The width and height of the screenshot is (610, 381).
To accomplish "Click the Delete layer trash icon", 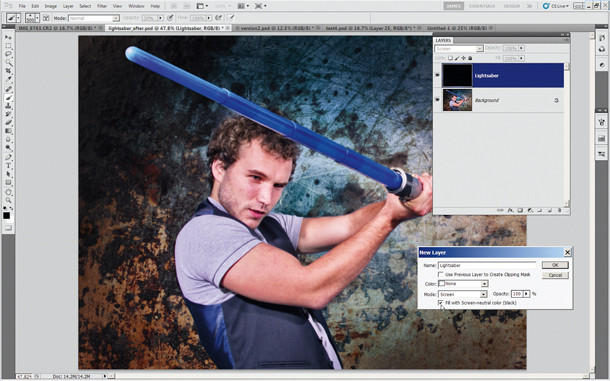I will pyautogui.click(x=560, y=211).
